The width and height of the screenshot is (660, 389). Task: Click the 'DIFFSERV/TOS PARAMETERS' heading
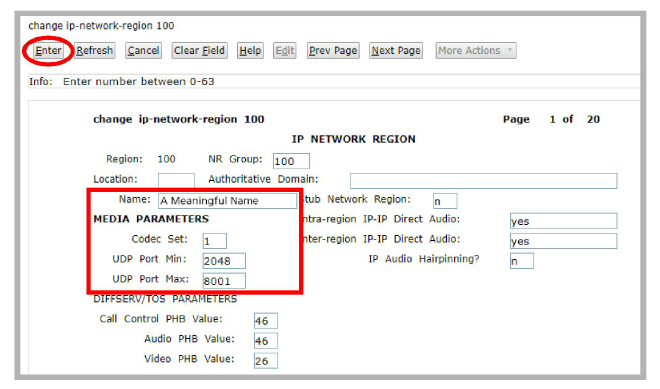click(x=165, y=299)
